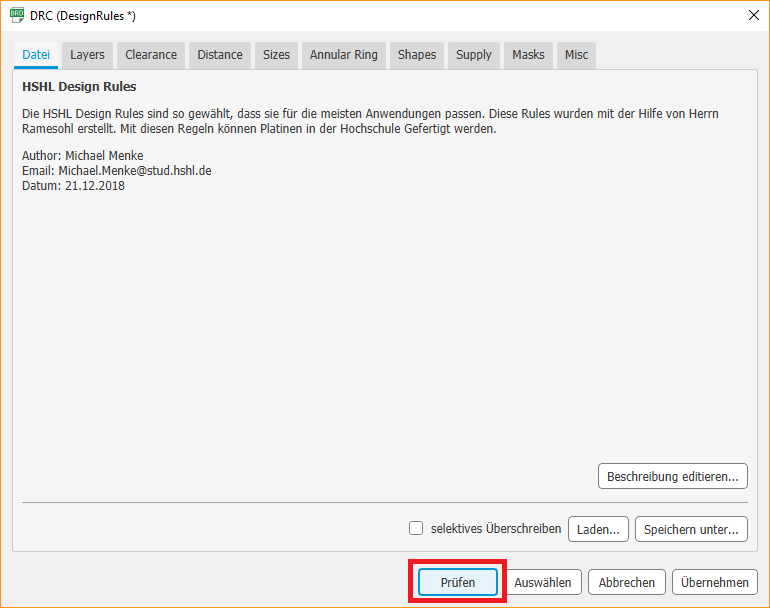The width and height of the screenshot is (770, 608).
Task: Click Speichern unter to save rules
Action: click(691, 529)
